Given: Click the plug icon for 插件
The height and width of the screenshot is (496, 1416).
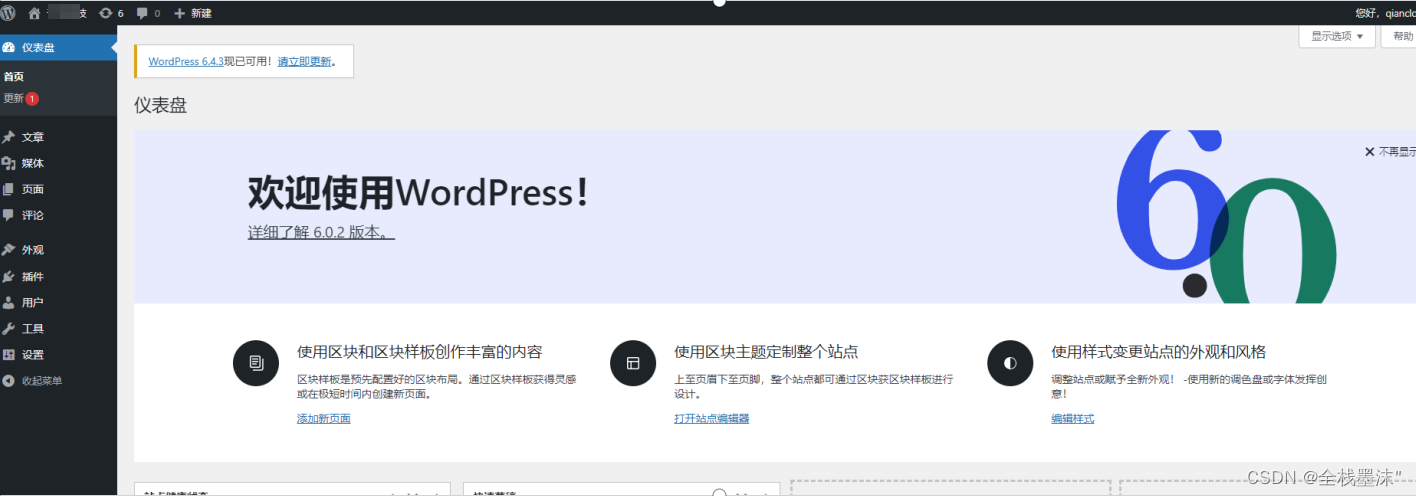Looking at the screenshot, I should (9, 276).
